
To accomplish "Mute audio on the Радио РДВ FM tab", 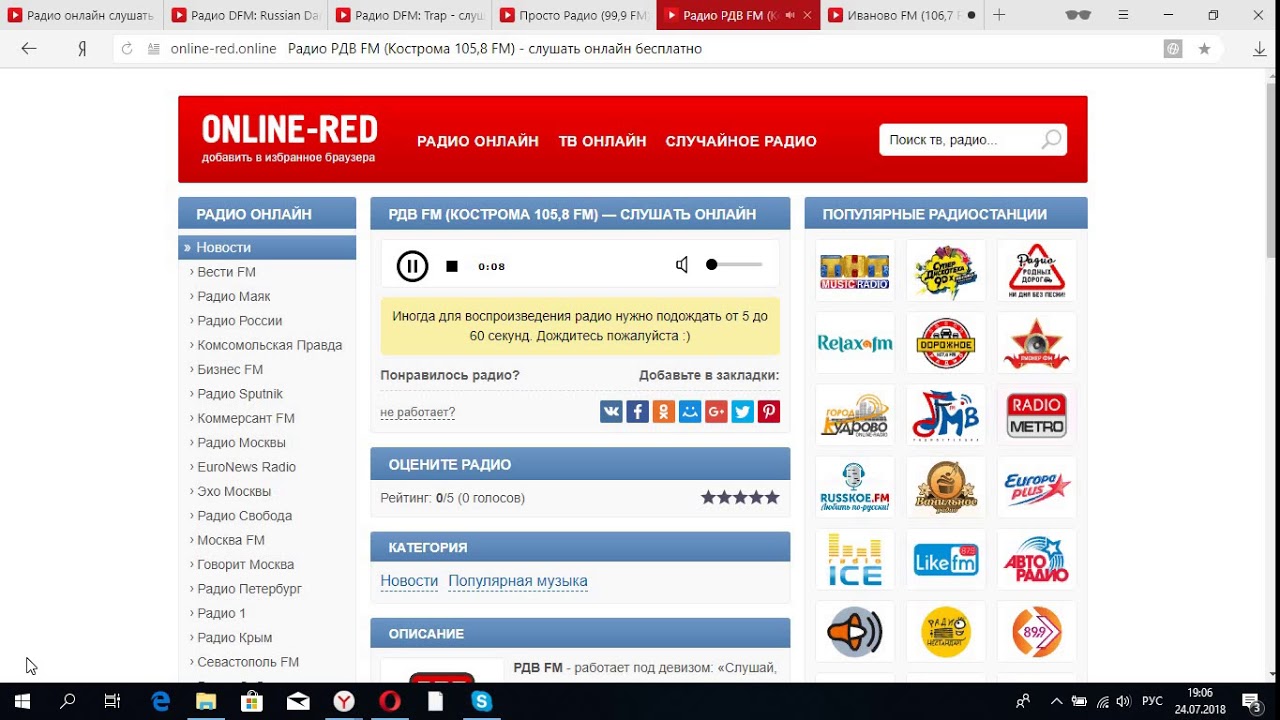I will [x=790, y=16].
